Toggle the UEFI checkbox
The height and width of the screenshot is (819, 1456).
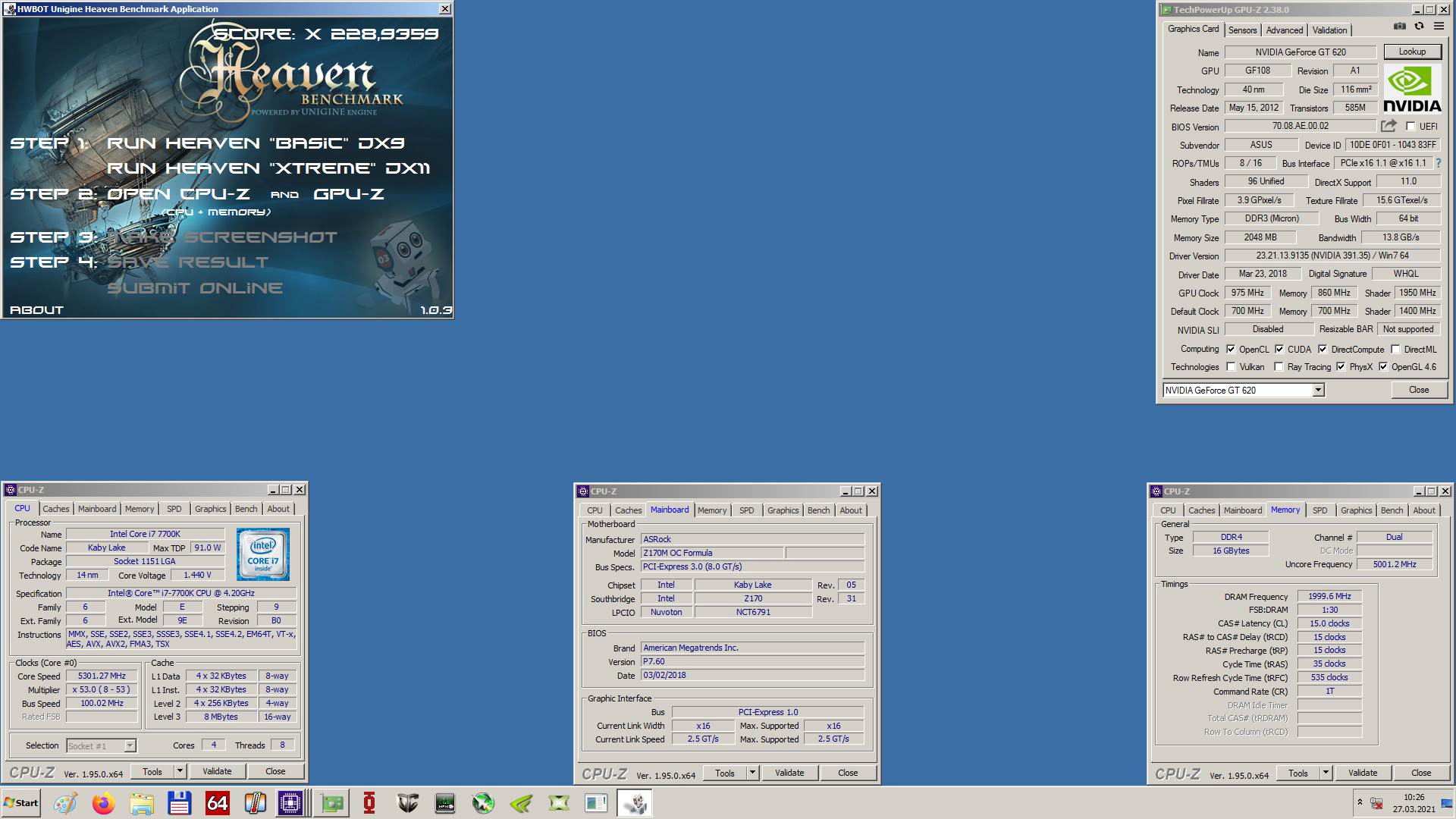click(x=1410, y=127)
